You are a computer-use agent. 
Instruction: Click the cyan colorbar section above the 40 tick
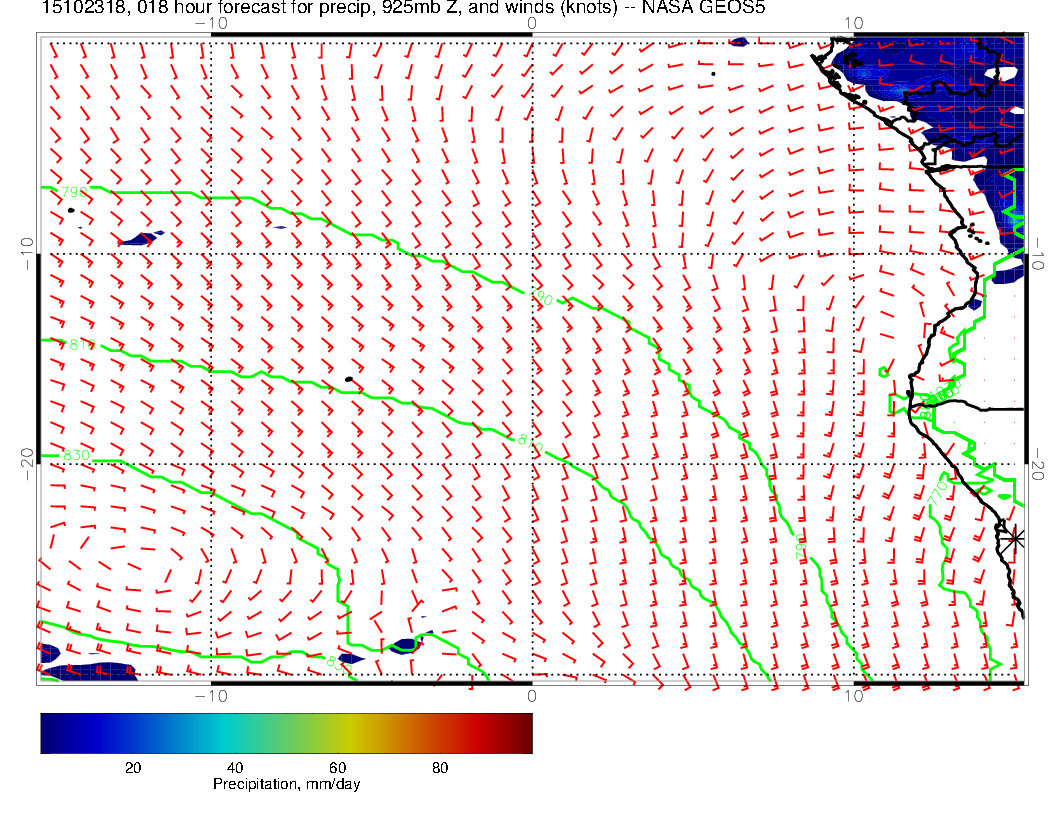click(234, 733)
